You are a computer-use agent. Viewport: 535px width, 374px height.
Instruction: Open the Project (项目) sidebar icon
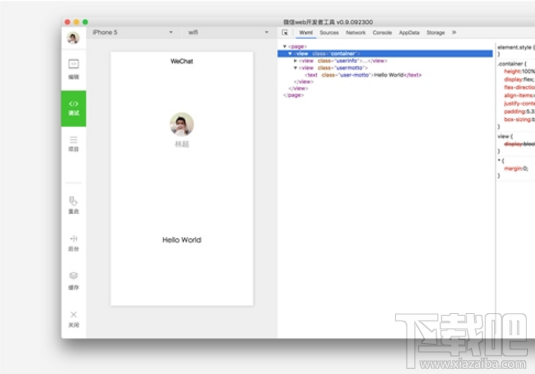[73, 144]
